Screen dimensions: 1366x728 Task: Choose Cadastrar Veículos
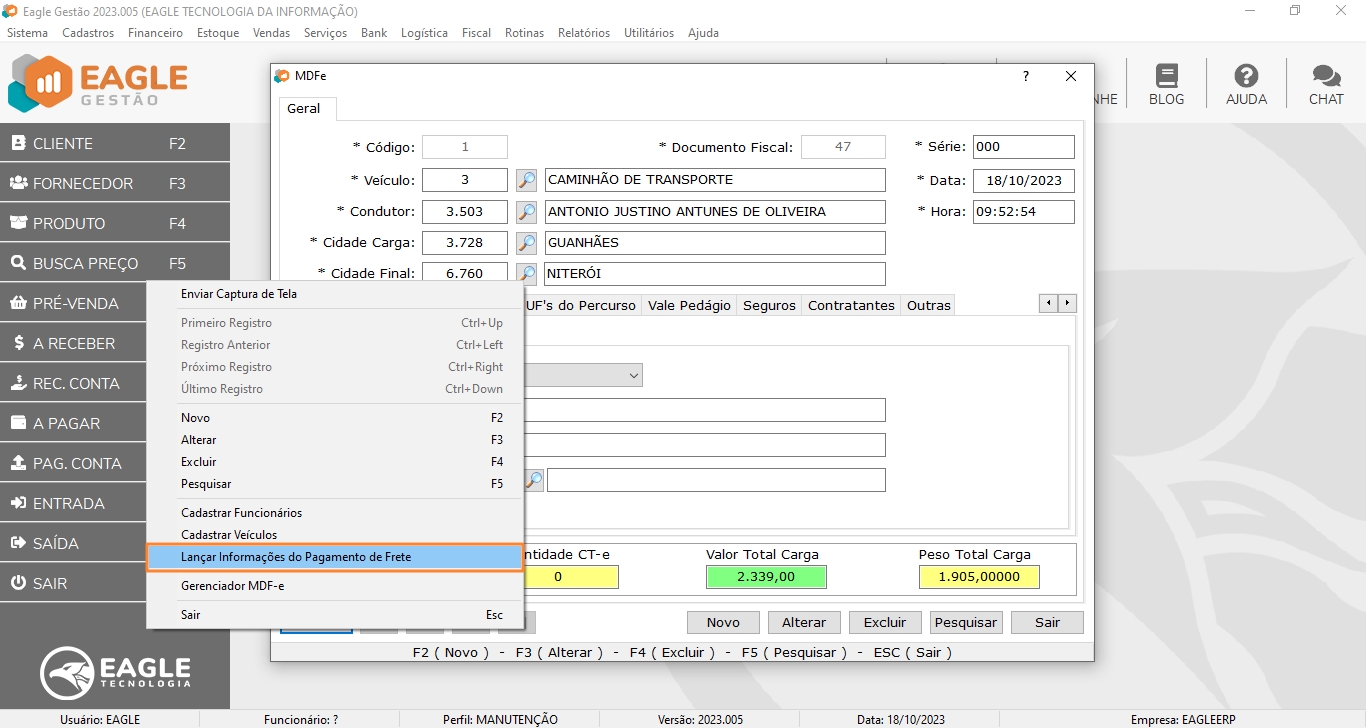[x=335, y=535]
